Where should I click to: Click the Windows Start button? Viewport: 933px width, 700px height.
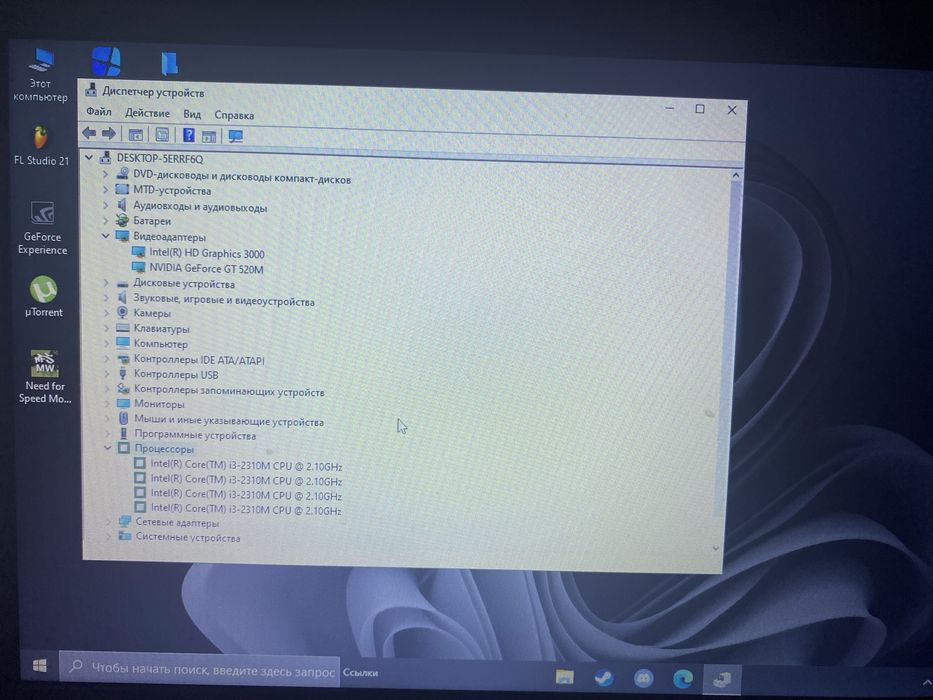point(40,665)
